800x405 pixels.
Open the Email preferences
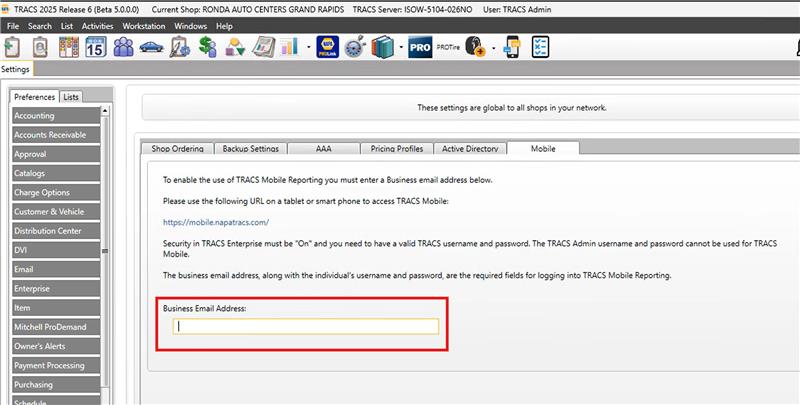(x=56, y=269)
